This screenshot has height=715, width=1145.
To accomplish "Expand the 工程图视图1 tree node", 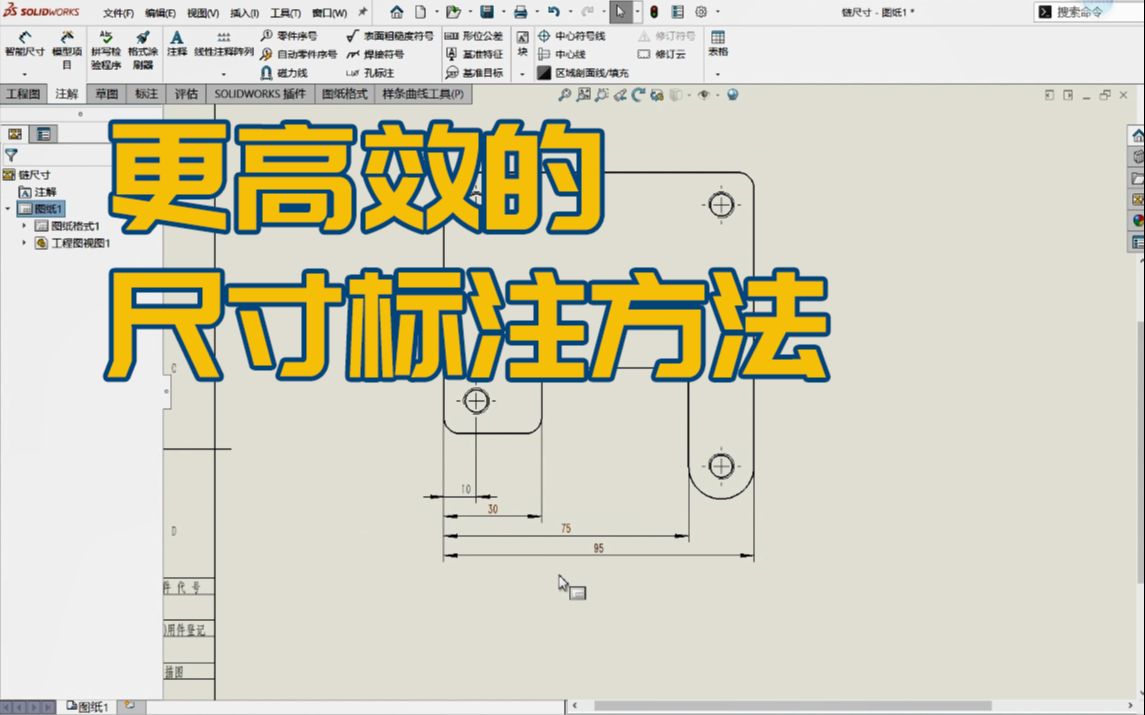I will pyautogui.click(x=24, y=242).
